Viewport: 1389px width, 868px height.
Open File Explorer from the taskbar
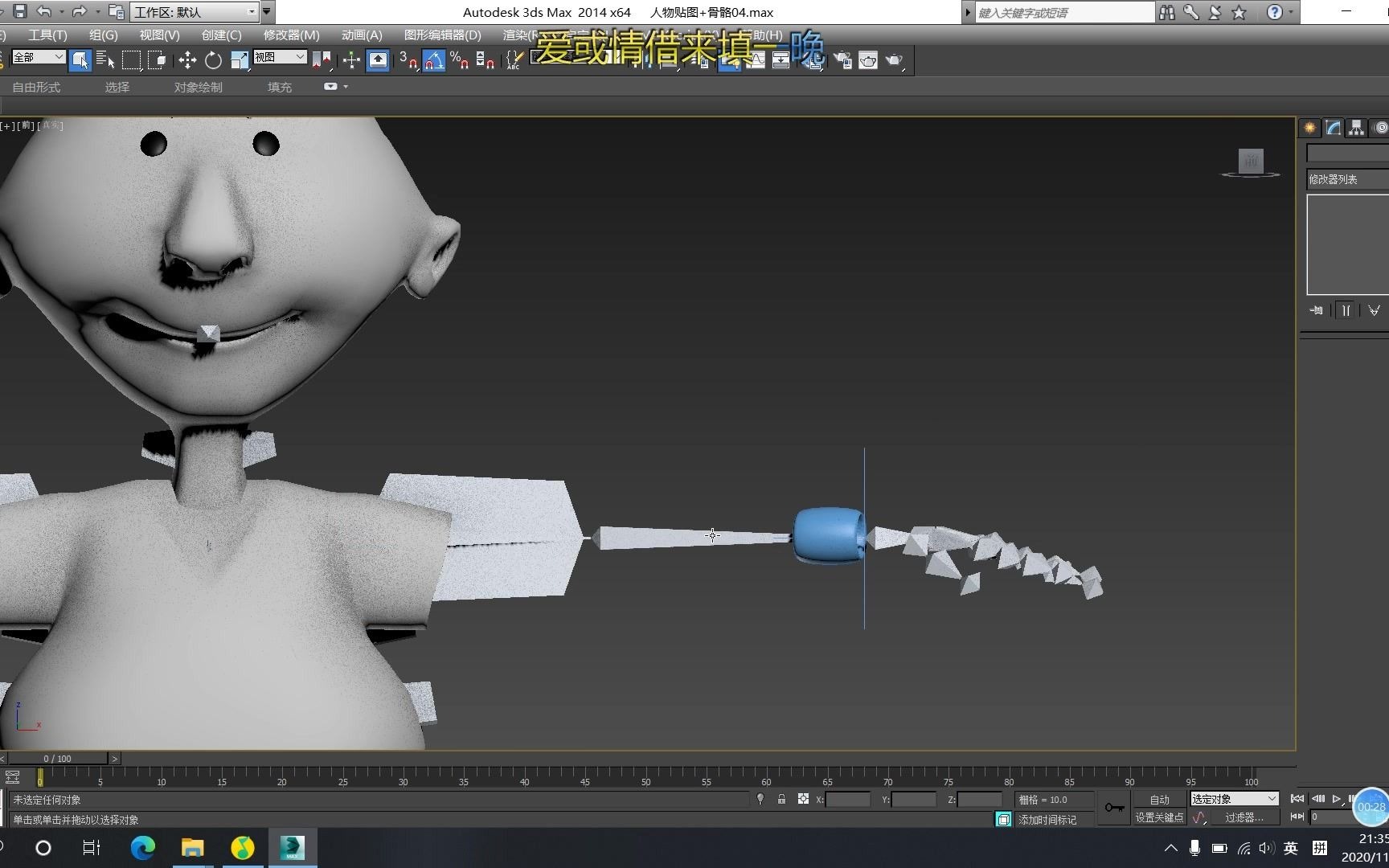click(x=192, y=847)
